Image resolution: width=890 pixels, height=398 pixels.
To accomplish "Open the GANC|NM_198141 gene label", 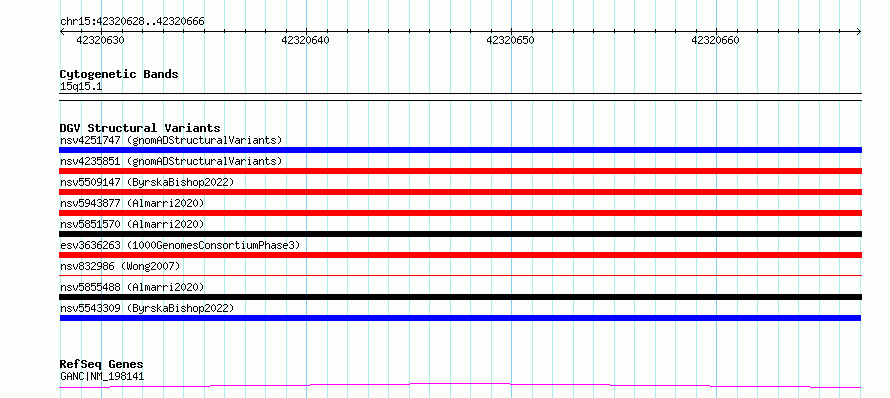I will point(102,376).
